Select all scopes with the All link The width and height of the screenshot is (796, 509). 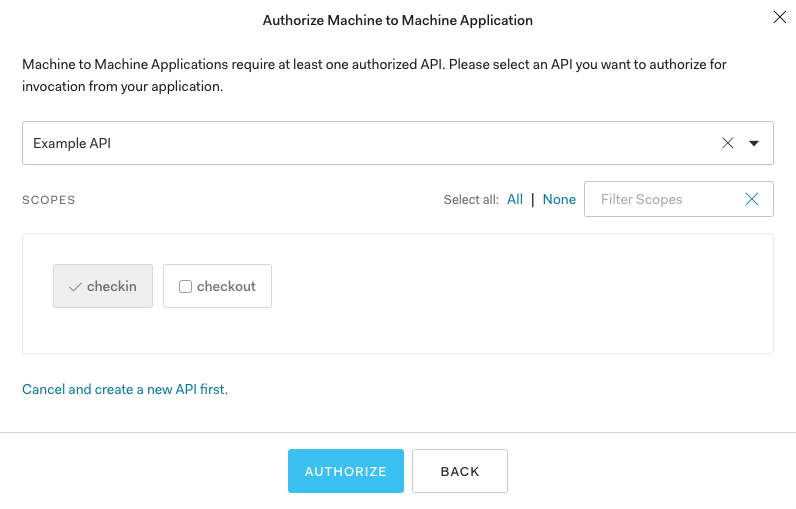tap(515, 199)
